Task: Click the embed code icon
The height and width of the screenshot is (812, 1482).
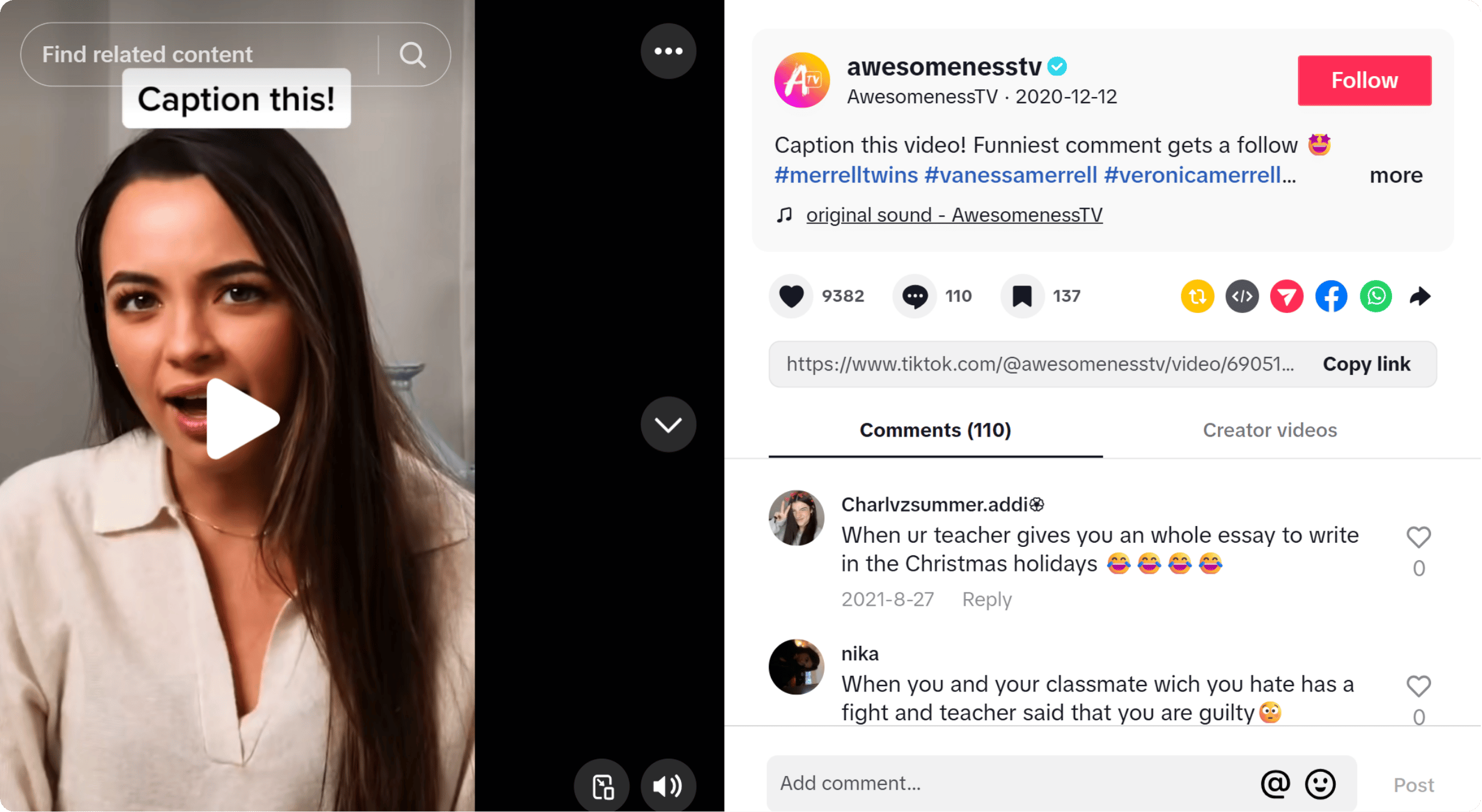Action: 1241,296
